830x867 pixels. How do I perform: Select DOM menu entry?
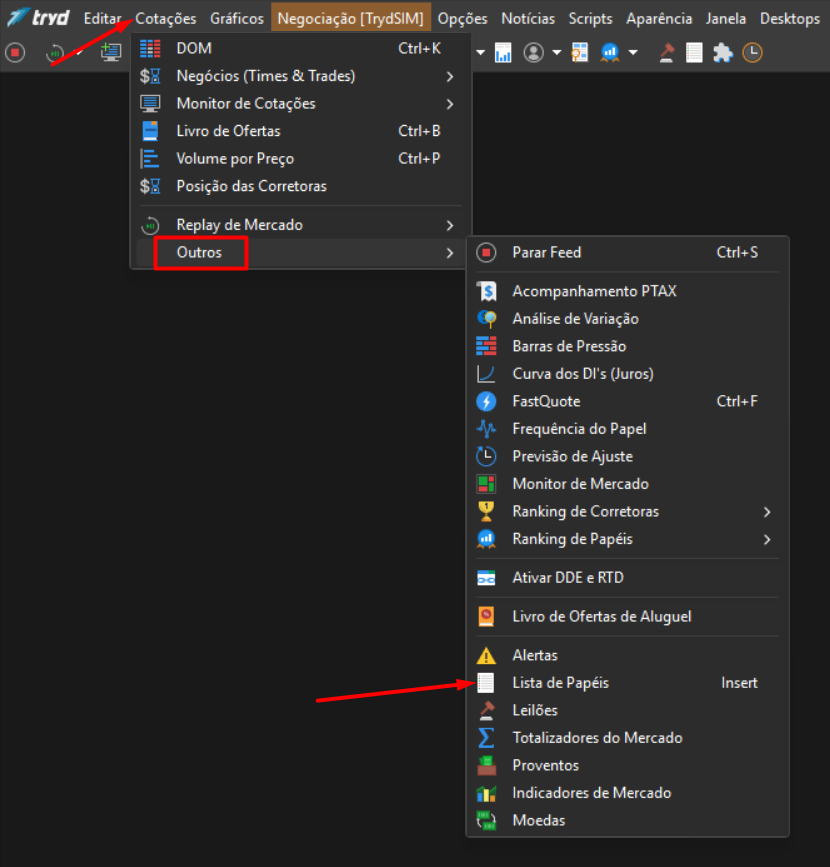pos(301,48)
